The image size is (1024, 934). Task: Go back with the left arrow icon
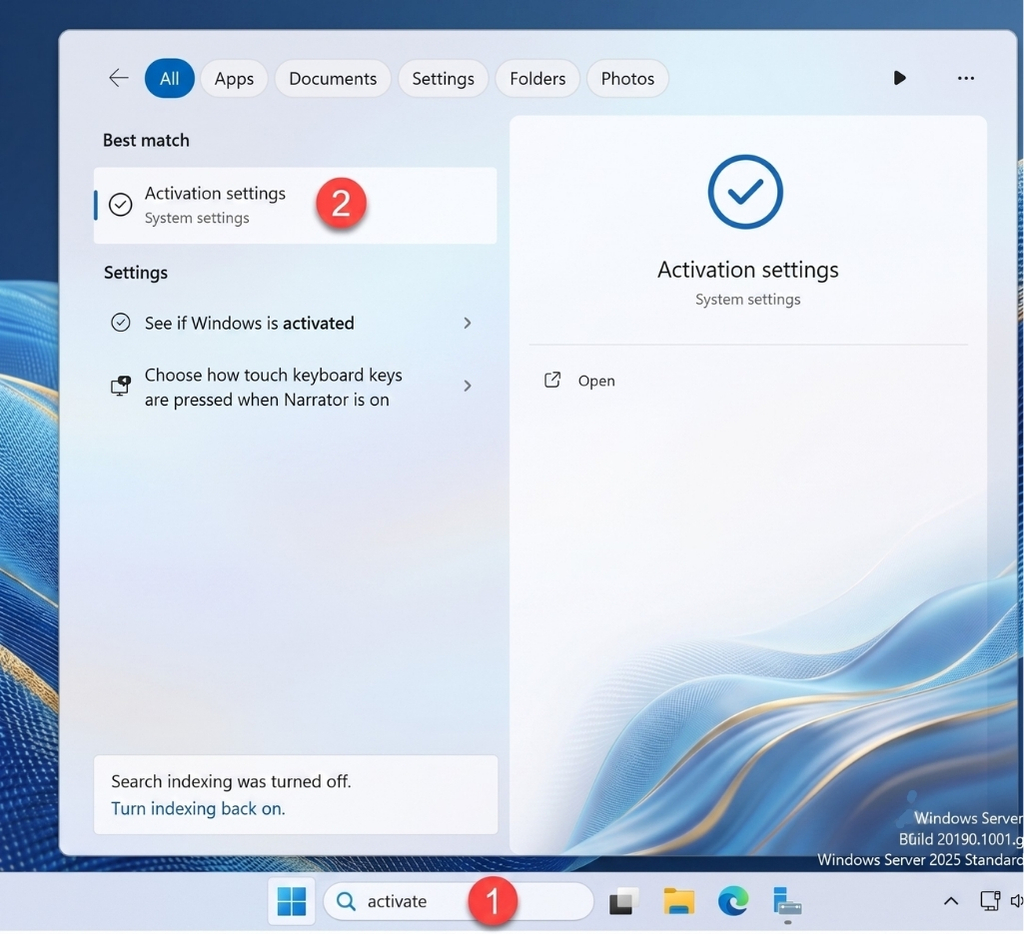point(118,78)
